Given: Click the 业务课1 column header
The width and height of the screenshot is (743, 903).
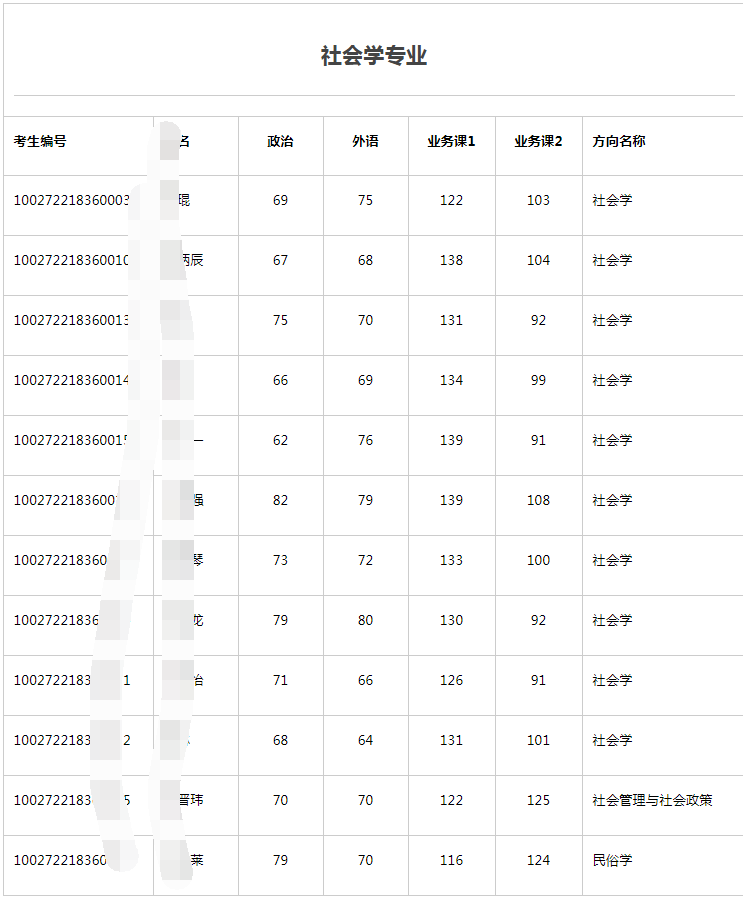Looking at the screenshot, I should 451,141.
